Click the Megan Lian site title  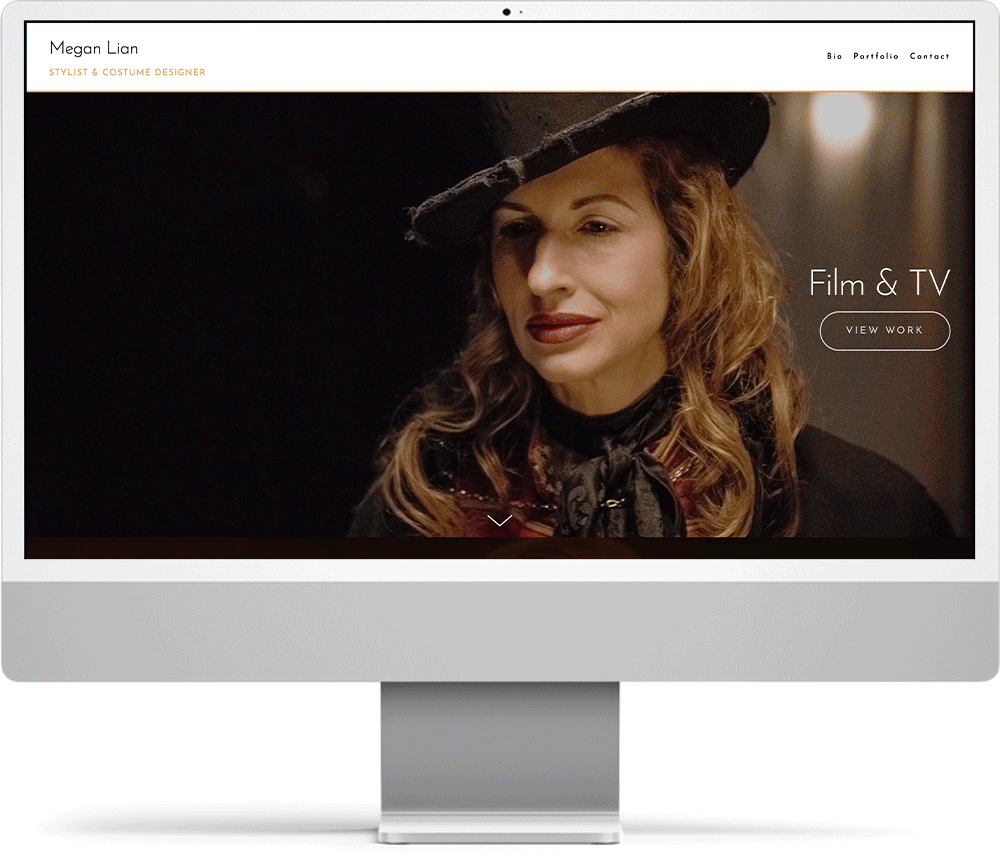point(94,48)
